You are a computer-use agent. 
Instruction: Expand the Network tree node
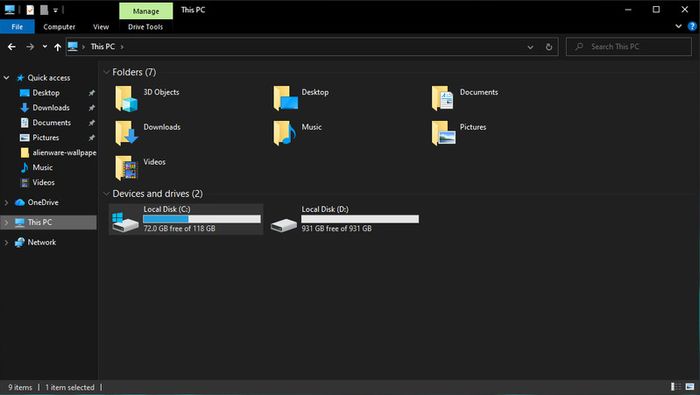tap(6, 242)
